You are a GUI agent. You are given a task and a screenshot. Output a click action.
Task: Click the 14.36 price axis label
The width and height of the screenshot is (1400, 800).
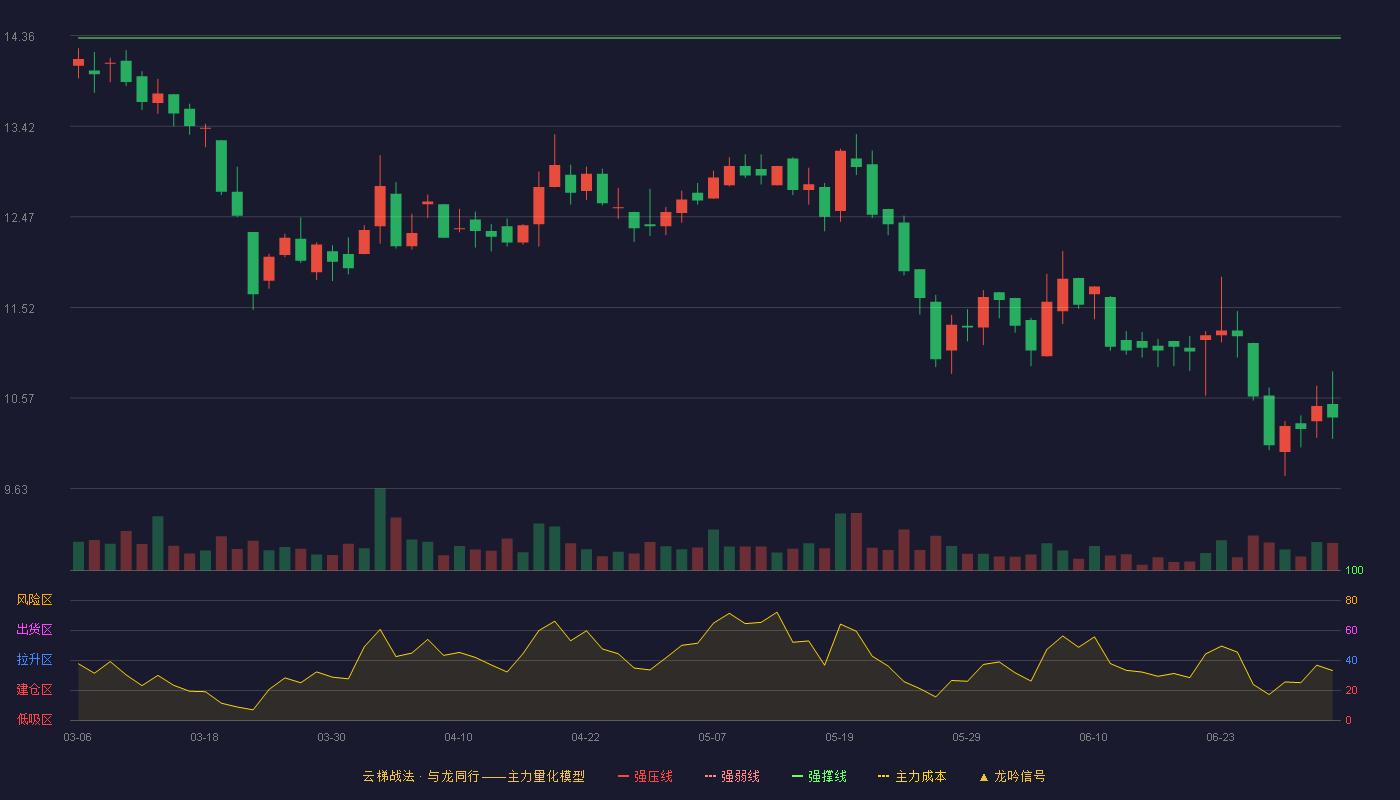point(19,37)
